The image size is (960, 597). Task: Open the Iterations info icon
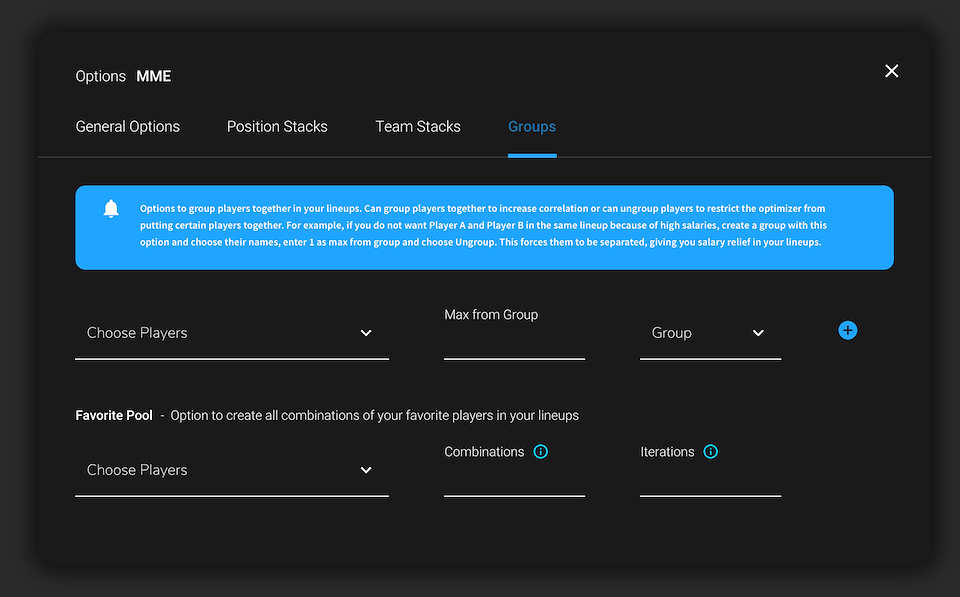pos(710,452)
